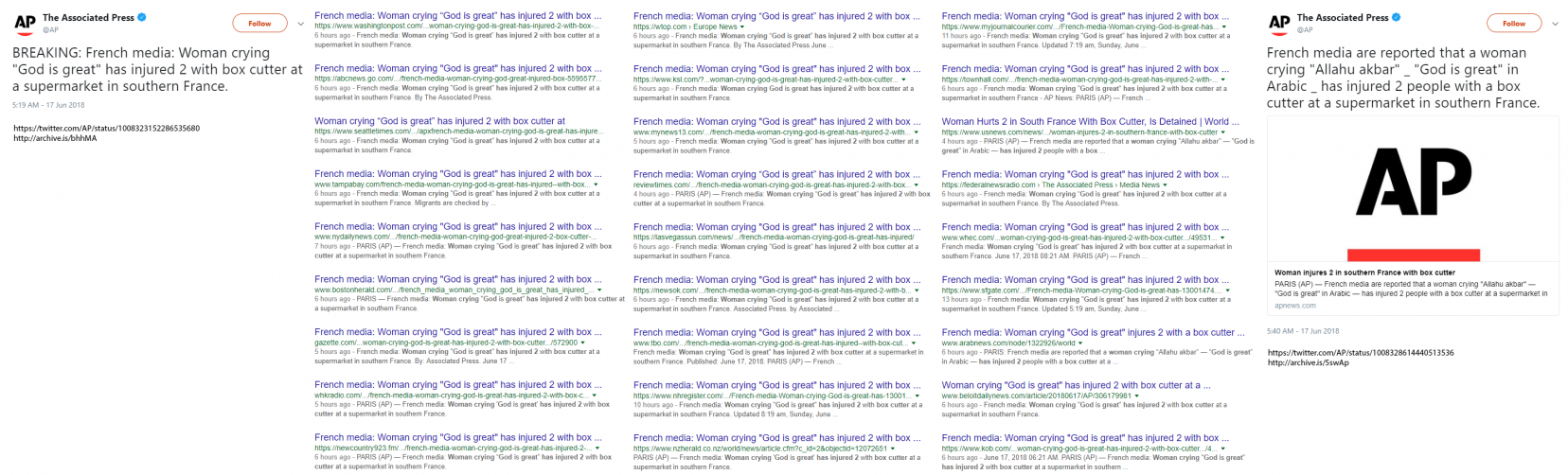
Task: Open chevron menu on the BREAKING tweet
Action: point(301,24)
